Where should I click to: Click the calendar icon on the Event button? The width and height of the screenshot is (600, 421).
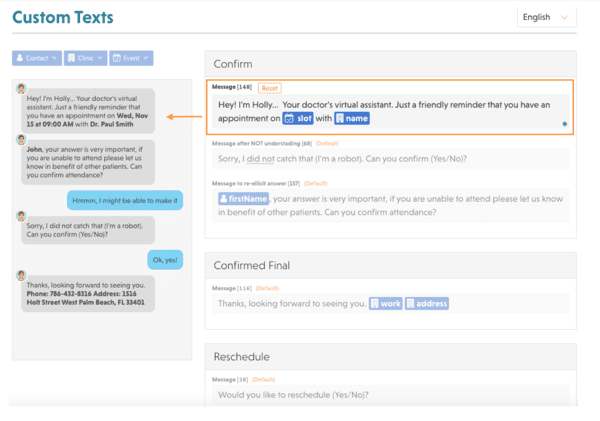(117, 58)
